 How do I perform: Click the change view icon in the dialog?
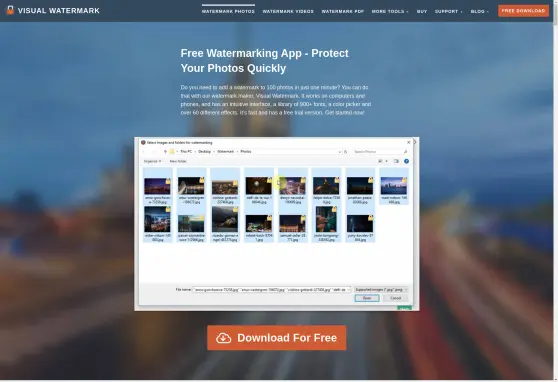coord(380,161)
